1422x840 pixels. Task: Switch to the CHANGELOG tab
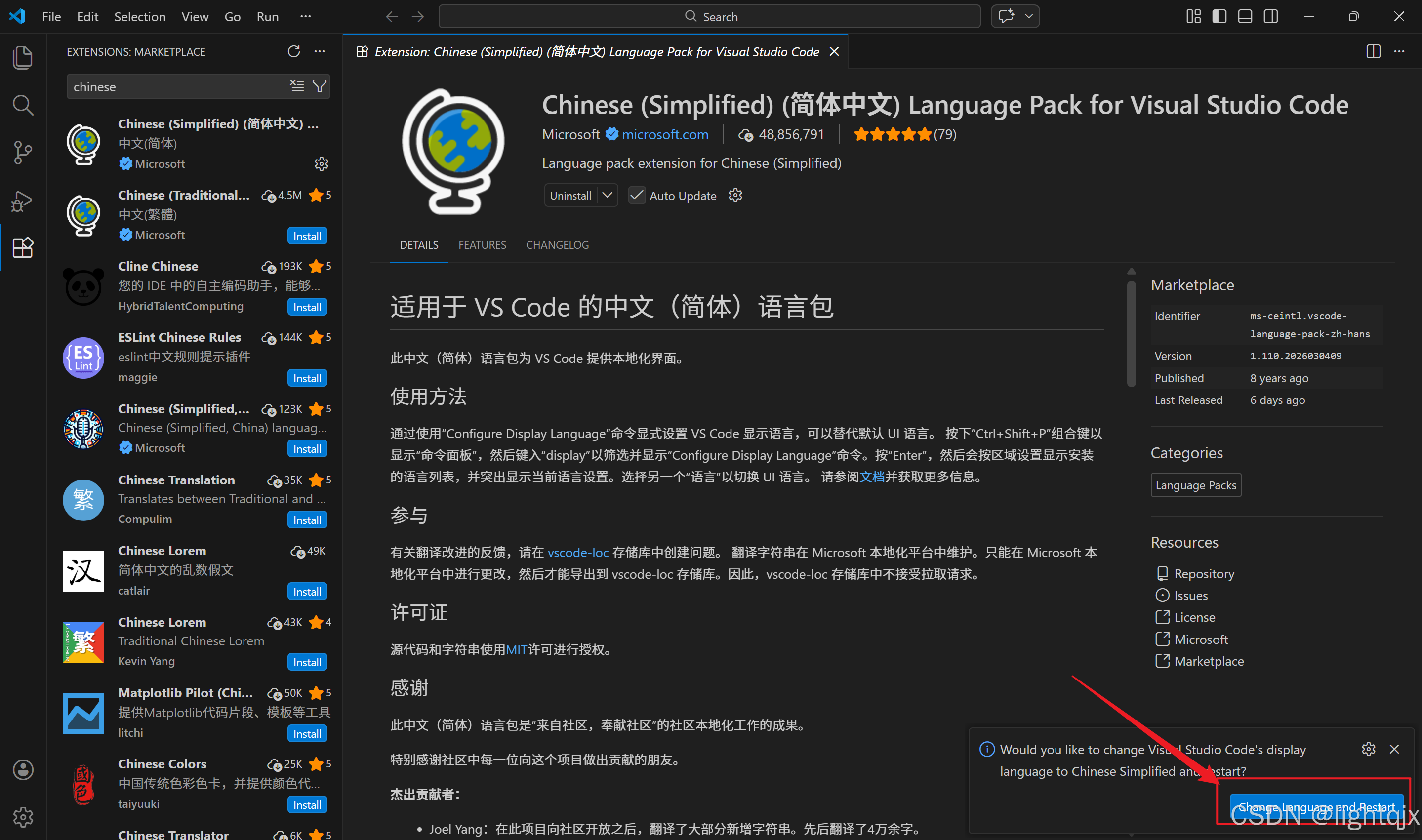click(x=557, y=245)
